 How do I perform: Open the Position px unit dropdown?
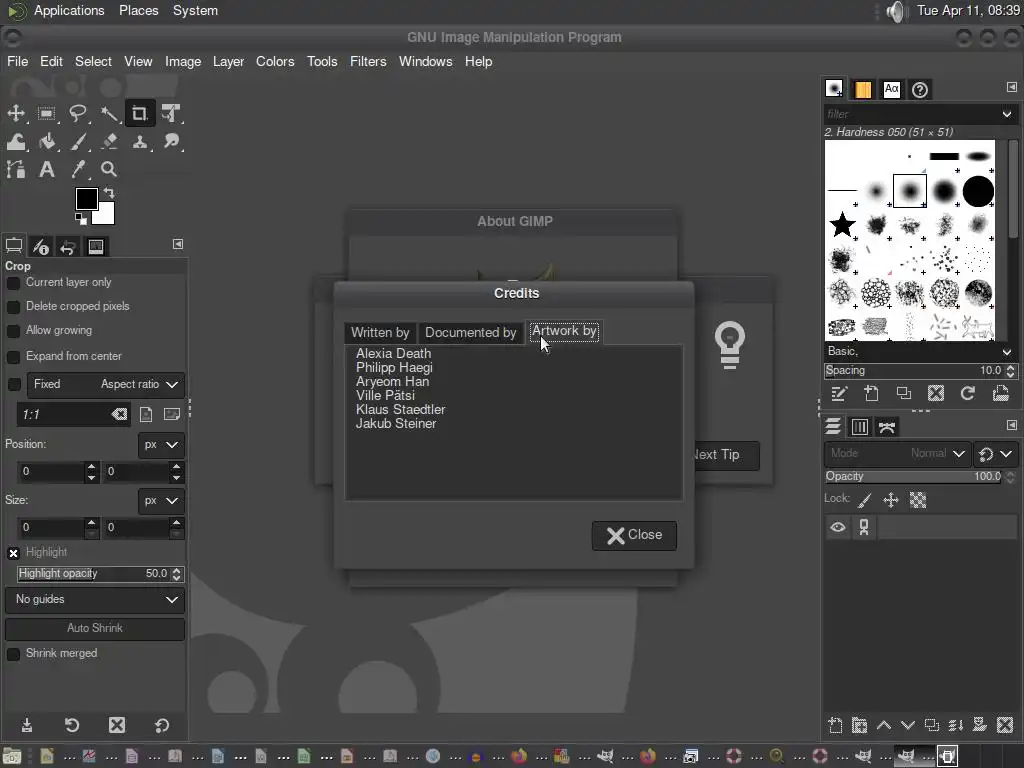point(161,445)
